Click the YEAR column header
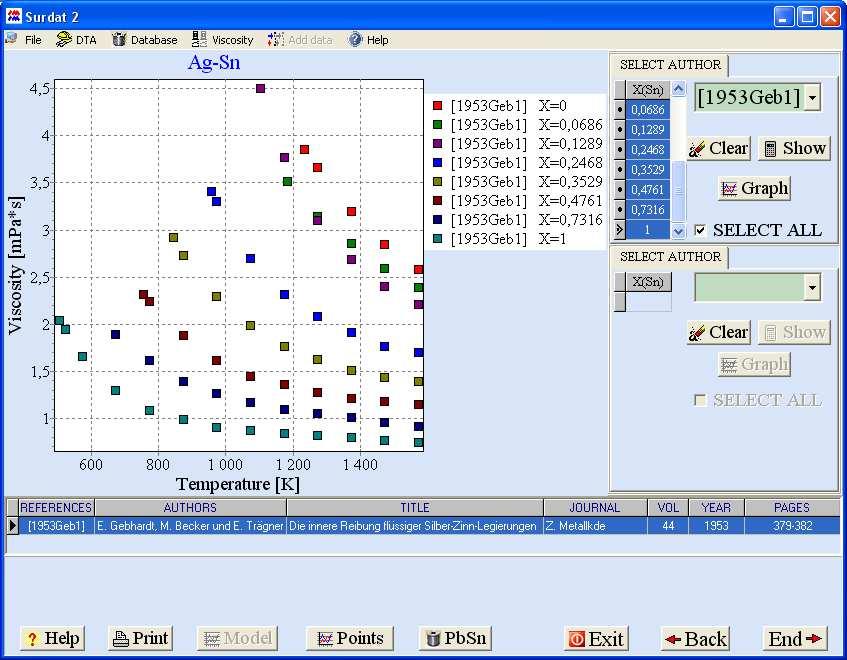The image size is (847, 660). (716, 508)
